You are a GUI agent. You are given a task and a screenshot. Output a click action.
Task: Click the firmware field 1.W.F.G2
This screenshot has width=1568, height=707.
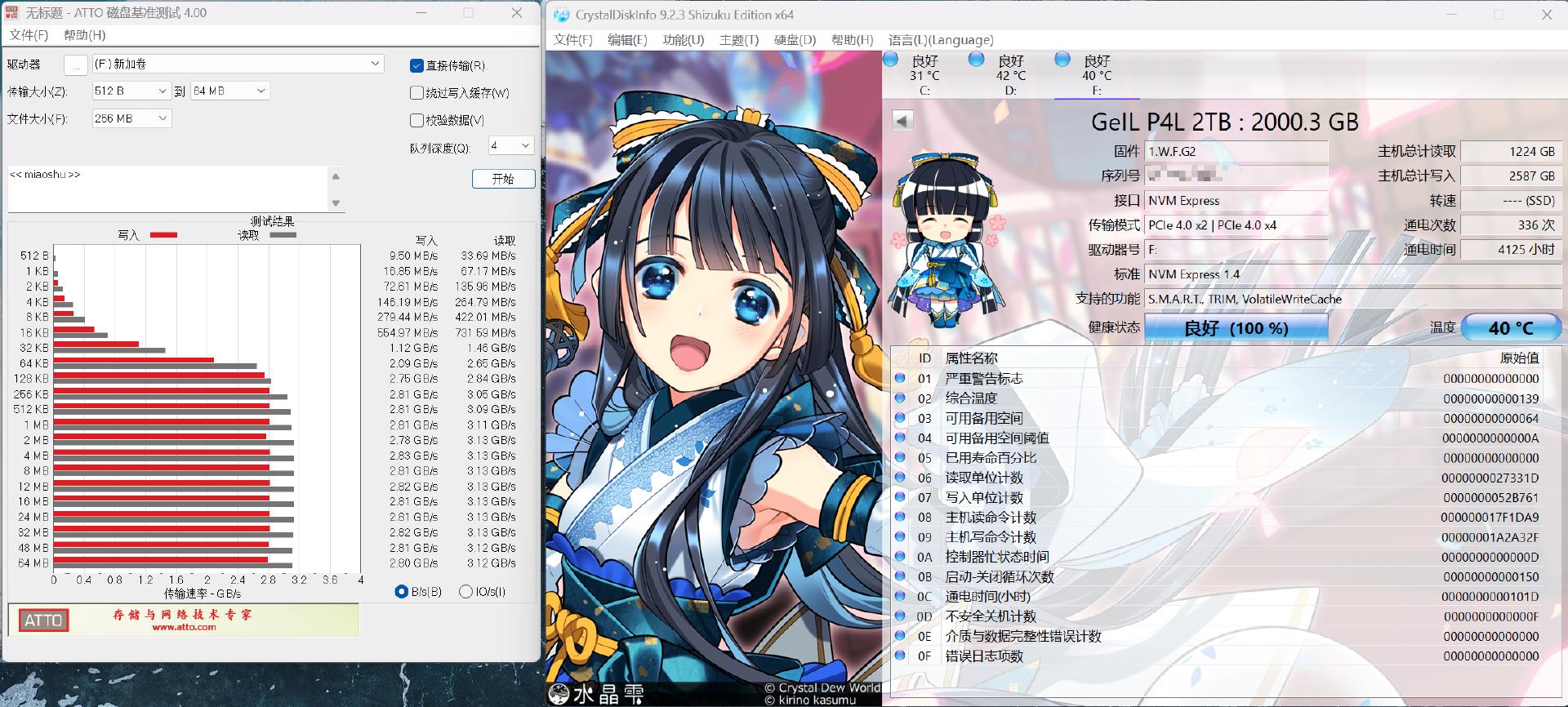click(x=1236, y=151)
